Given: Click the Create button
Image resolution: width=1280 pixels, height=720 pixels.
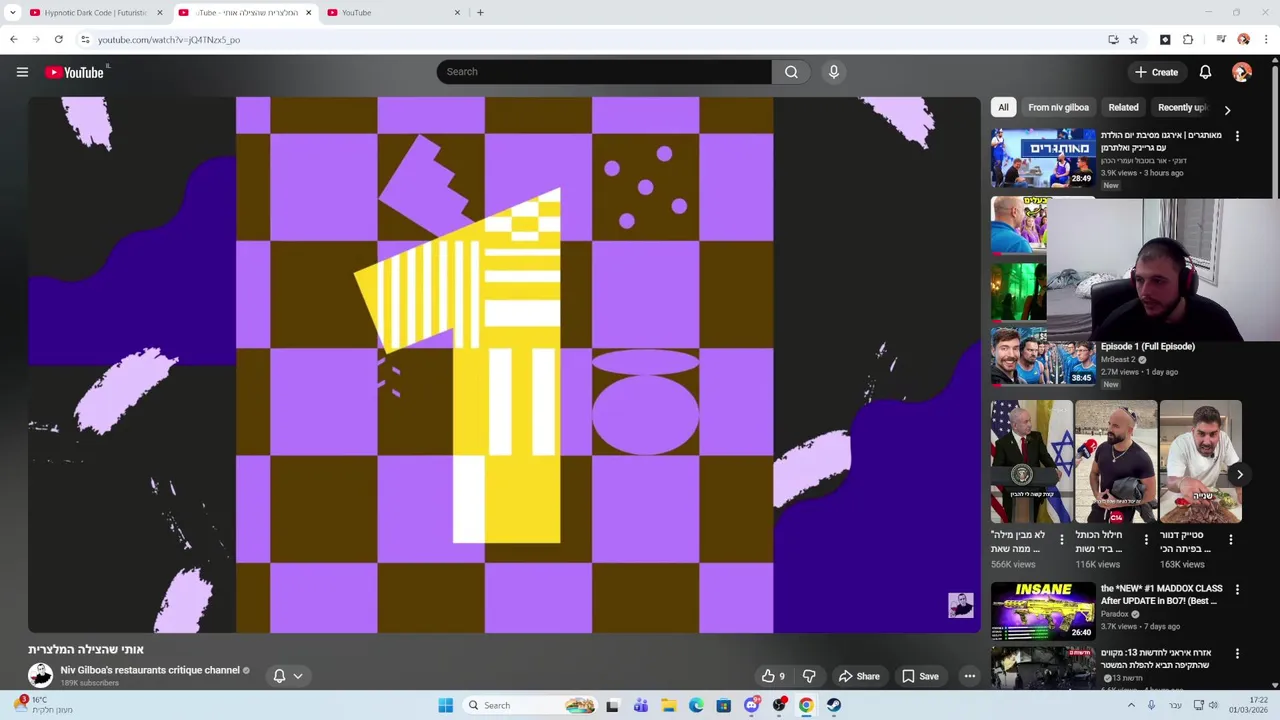Looking at the screenshot, I should [x=1157, y=72].
